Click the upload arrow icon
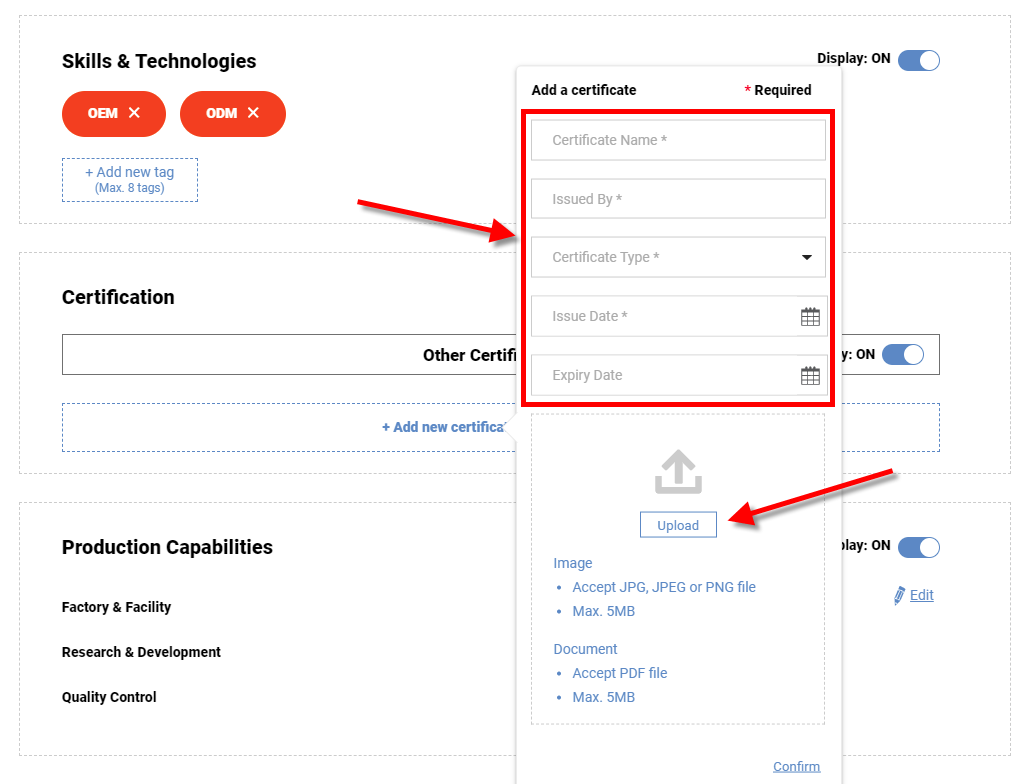This screenshot has height=784, width=1033. [x=678, y=472]
